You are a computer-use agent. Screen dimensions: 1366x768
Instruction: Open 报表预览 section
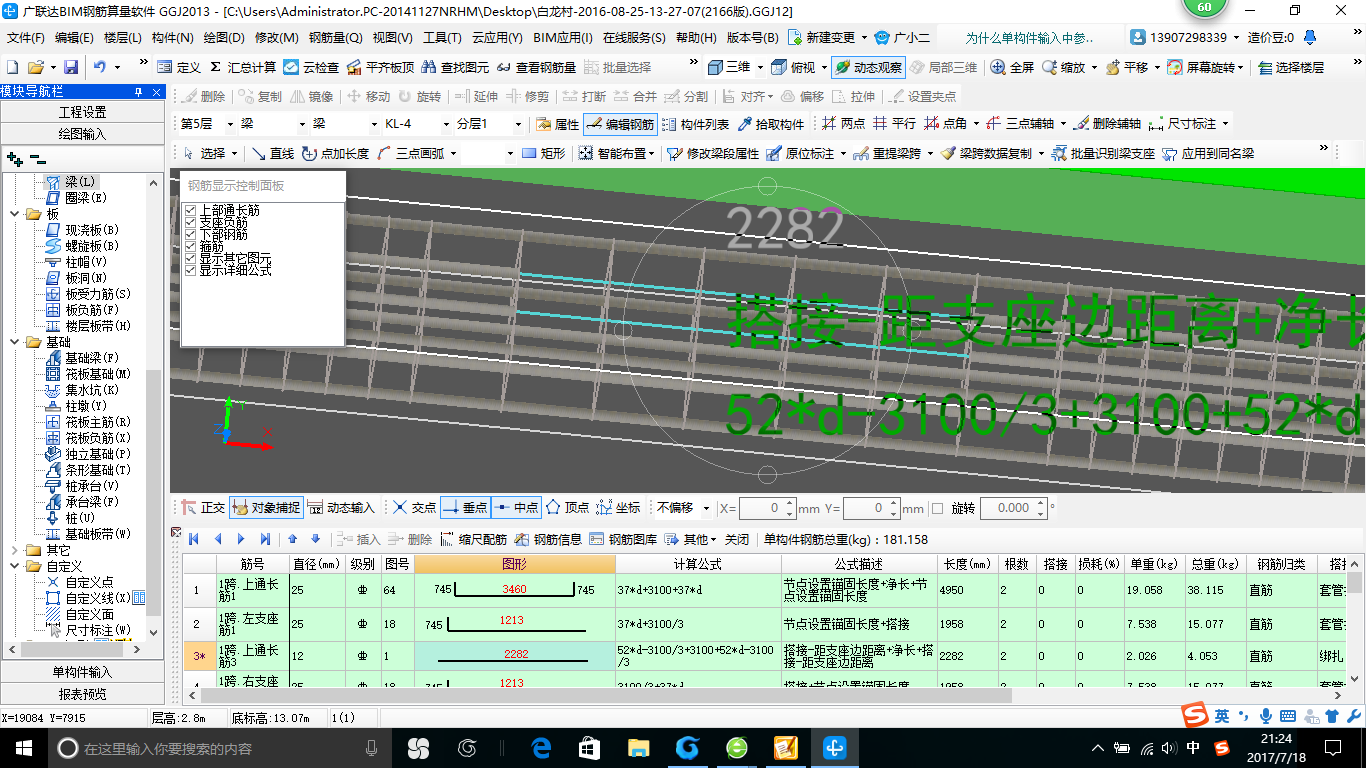[x=82, y=694]
